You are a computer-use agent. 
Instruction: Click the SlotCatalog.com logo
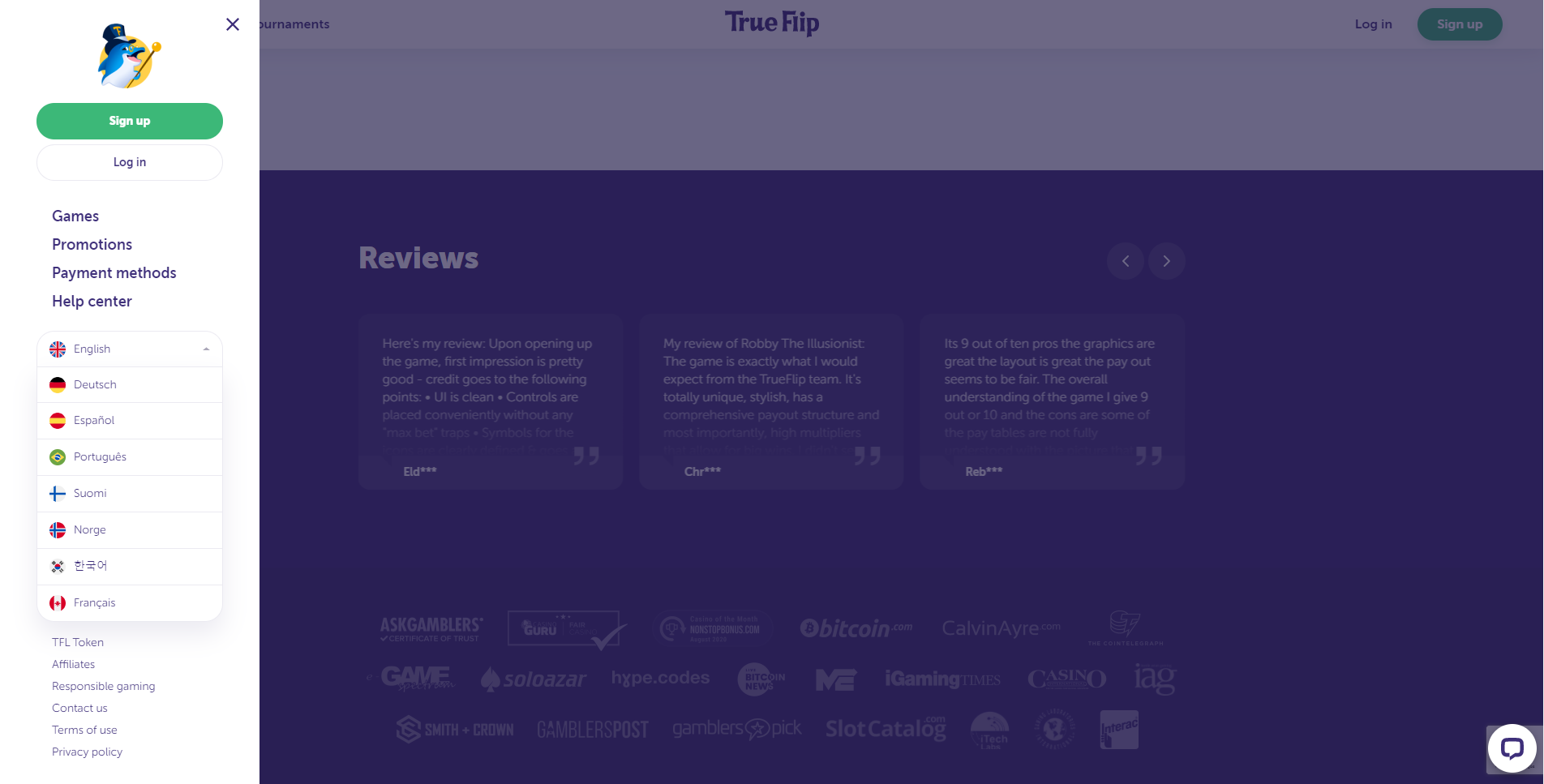click(886, 729)
